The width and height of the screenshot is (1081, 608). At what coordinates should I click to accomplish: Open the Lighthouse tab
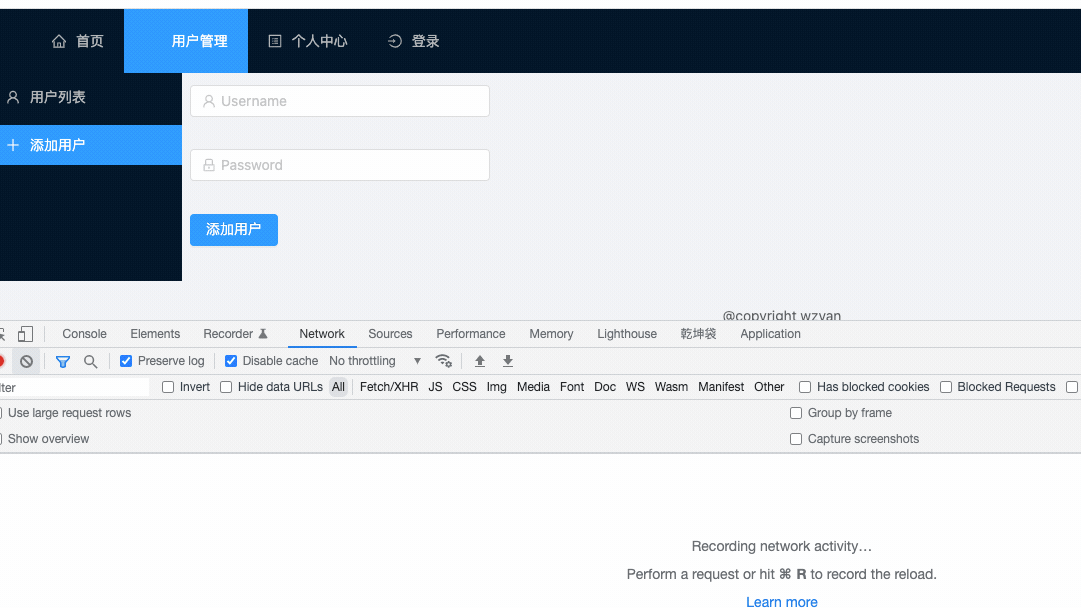pyautogui.click(x=627, y=334)
